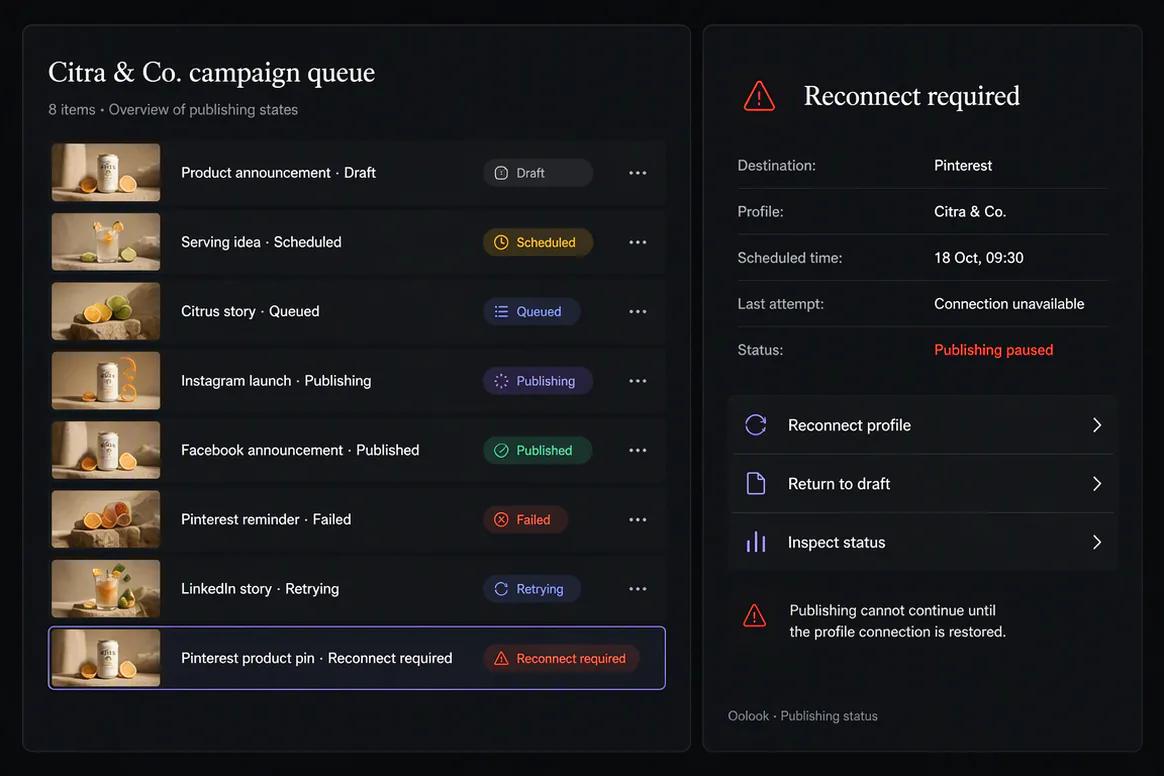The width and height of the screenshot is (1164, 776).
Task: Click the Publishing status badge
Action: [x=538, y=381]
